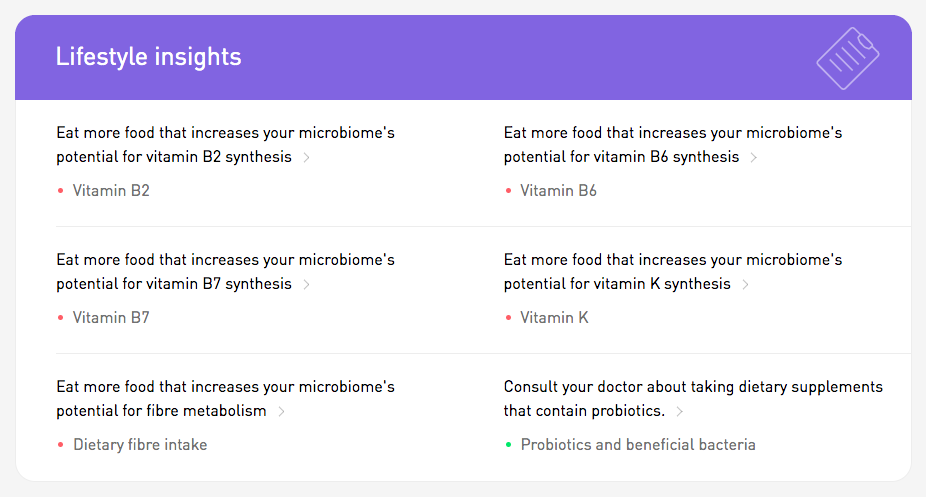Expand the vitamin B7 synthesis chevron arrow
This screenshot has width=926, height=497.
(306, 284)
